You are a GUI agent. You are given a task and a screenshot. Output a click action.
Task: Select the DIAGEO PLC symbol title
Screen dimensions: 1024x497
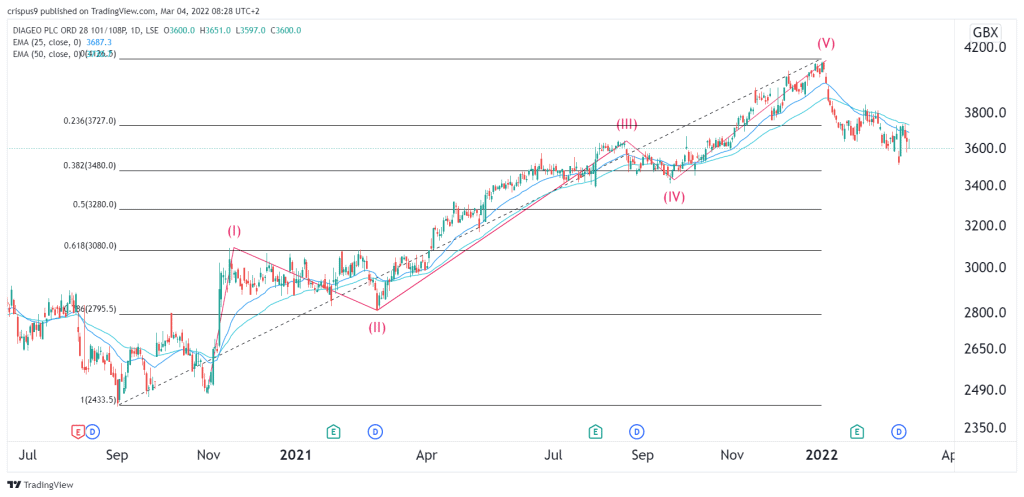[85, 29]
